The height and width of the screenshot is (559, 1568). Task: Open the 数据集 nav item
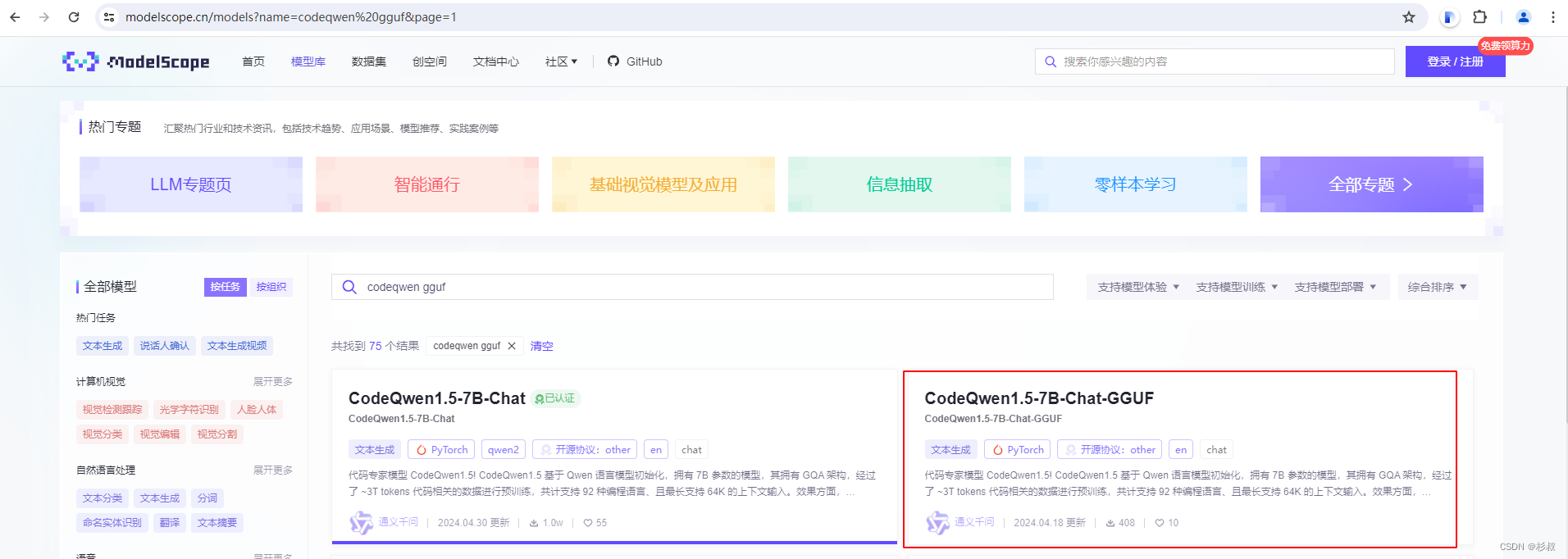(x=369, y=61)
